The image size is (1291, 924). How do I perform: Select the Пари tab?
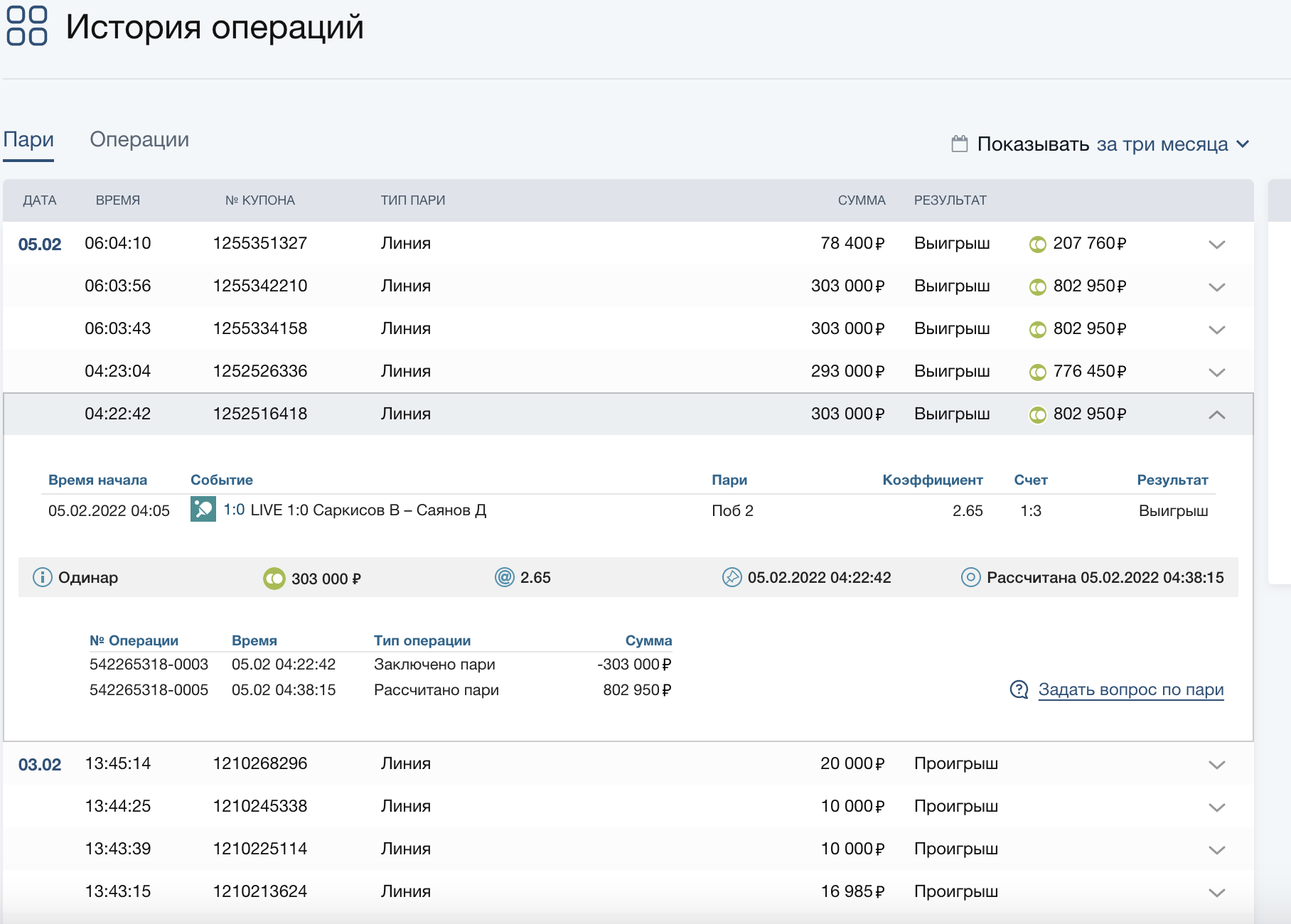[x=28, y=139]
